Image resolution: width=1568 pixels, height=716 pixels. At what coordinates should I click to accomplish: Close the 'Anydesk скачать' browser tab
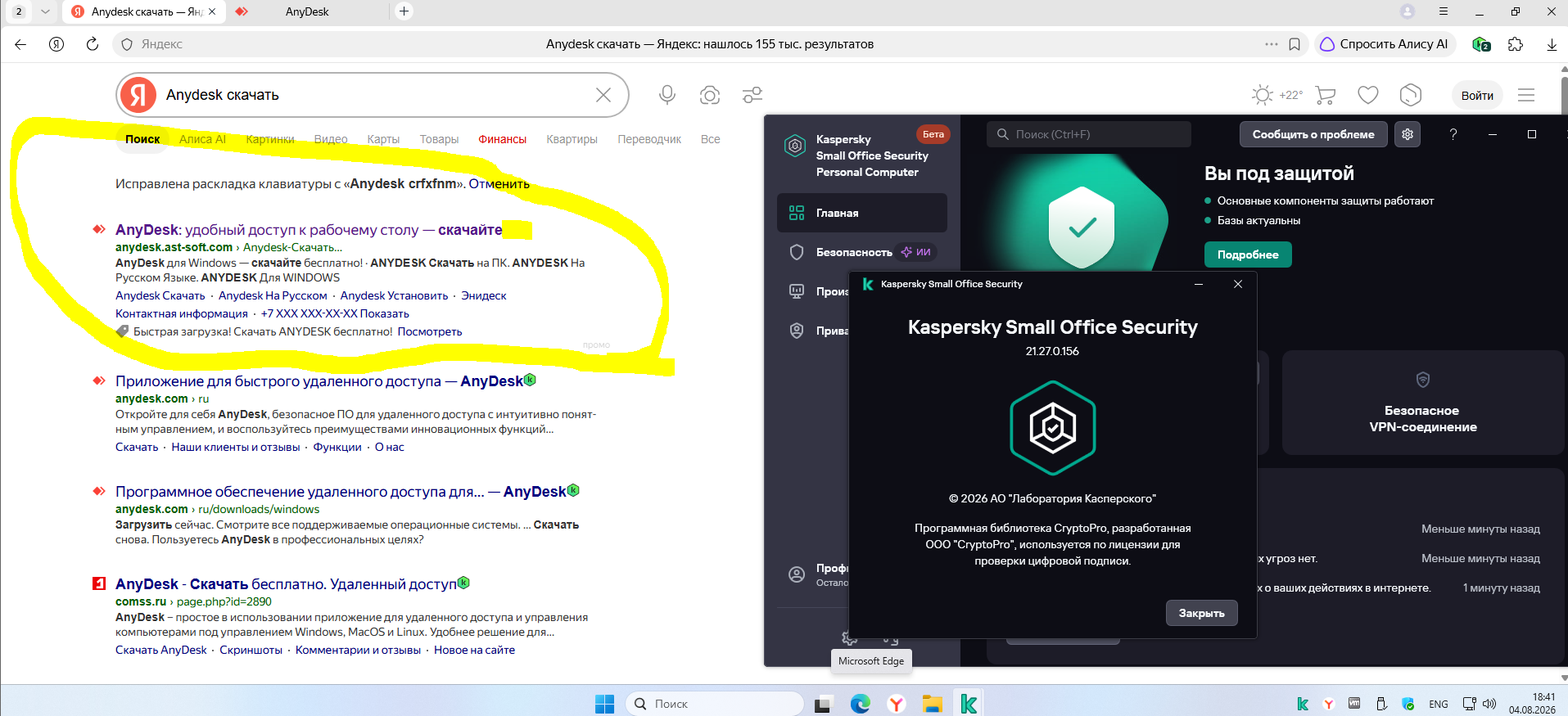[x=212, y=11]
